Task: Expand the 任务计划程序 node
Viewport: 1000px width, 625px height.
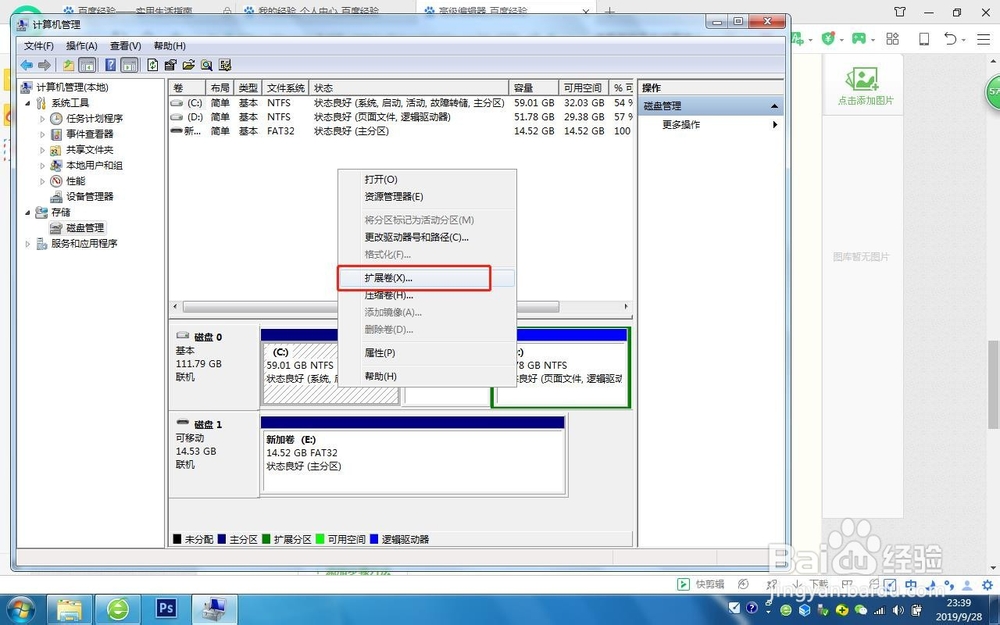Action: [43, 119]
